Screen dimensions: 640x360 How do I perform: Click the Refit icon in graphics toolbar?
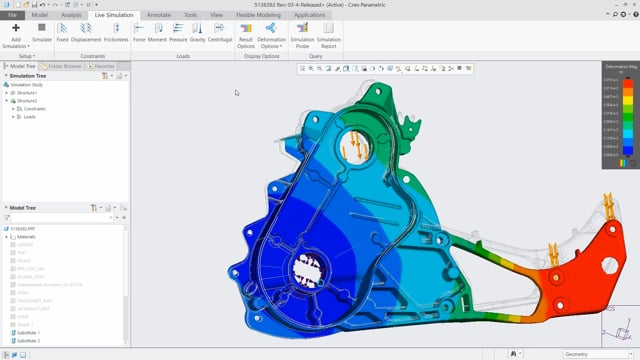(x=302, y=69)
